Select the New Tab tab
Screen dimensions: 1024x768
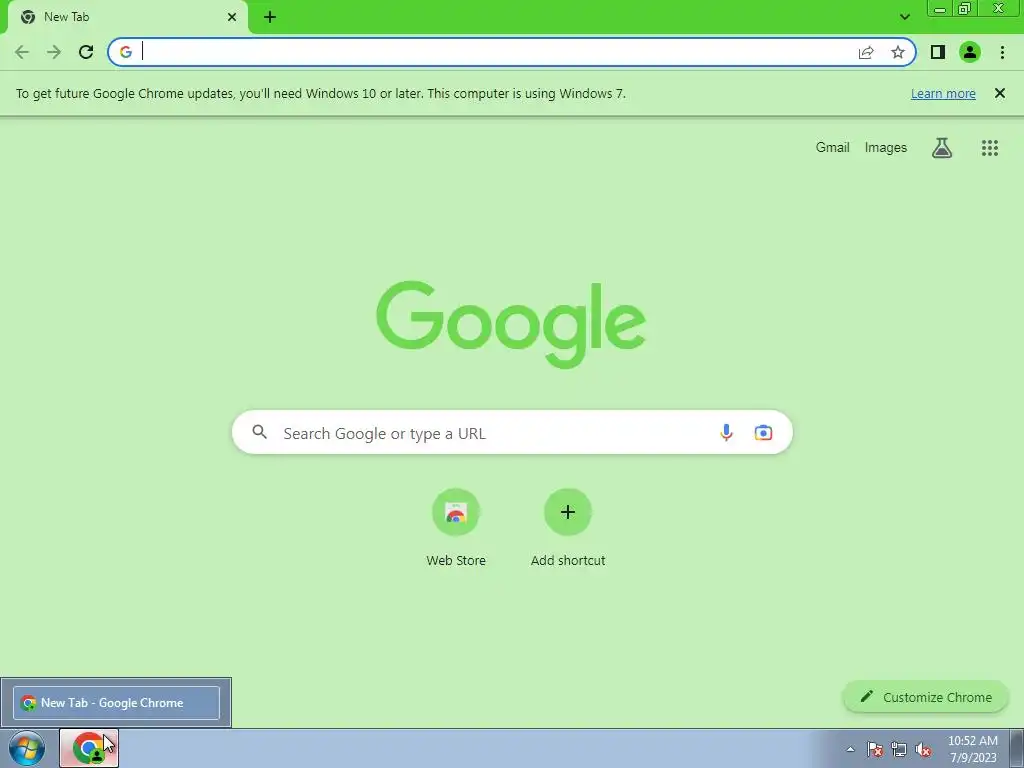tap(127, 17)
